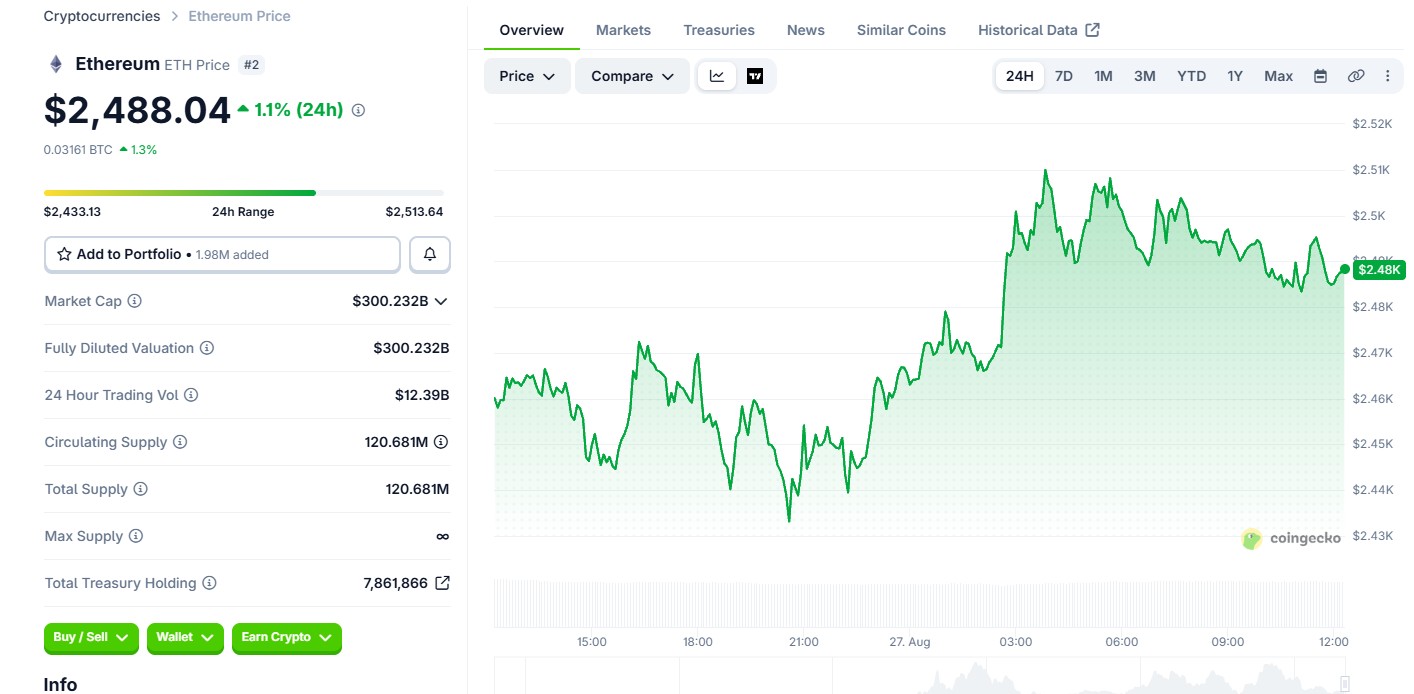The image size is (1414, 694).
Task: Click the #2 rank badge
Action: (252, 65)
